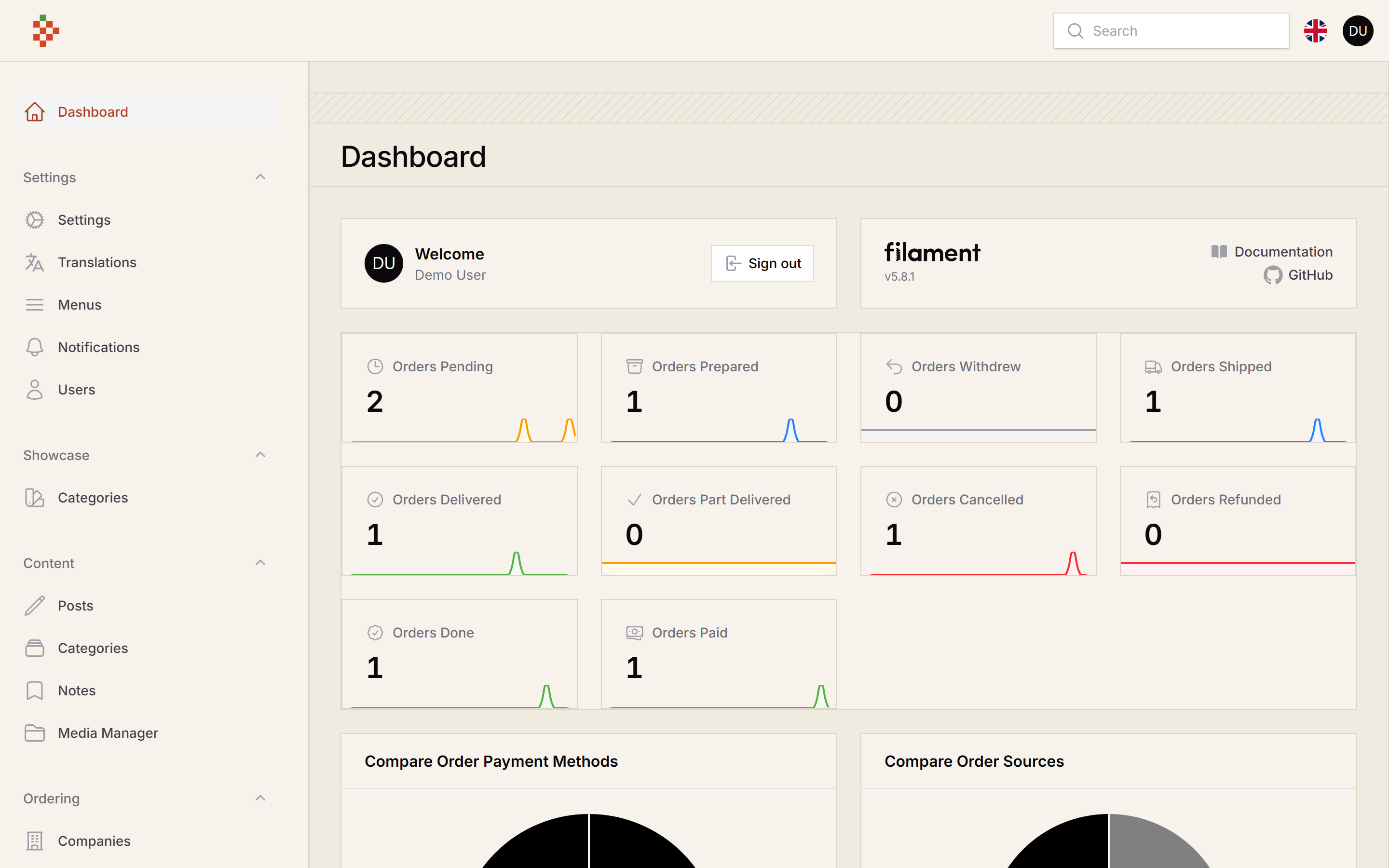Click Compare Order Payment Methods heading
The height and width of the screenshot is (868, 1389).
(x=491, y=761)
